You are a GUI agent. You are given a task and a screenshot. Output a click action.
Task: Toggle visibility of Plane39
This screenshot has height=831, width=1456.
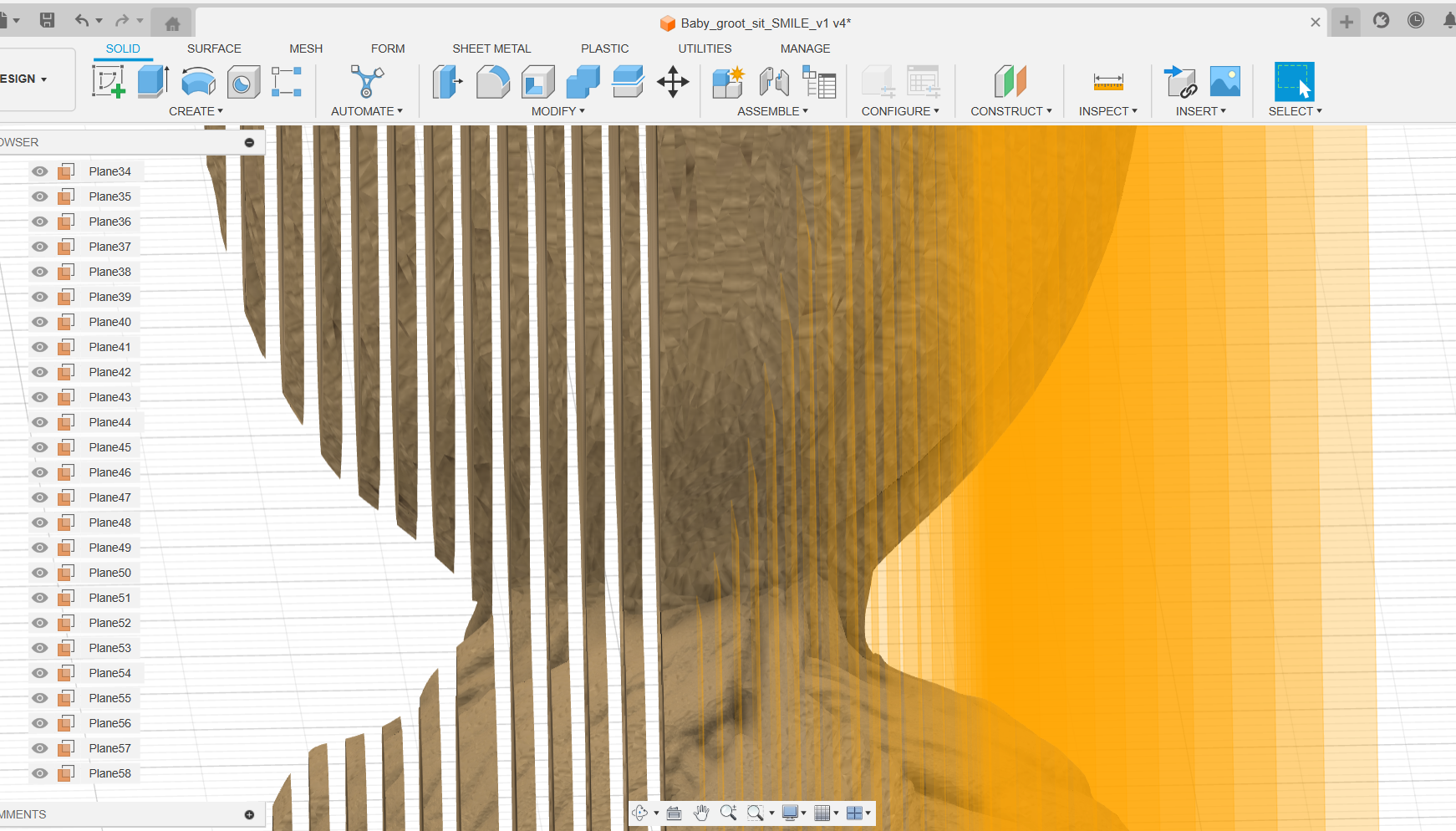tap(39, 297)
